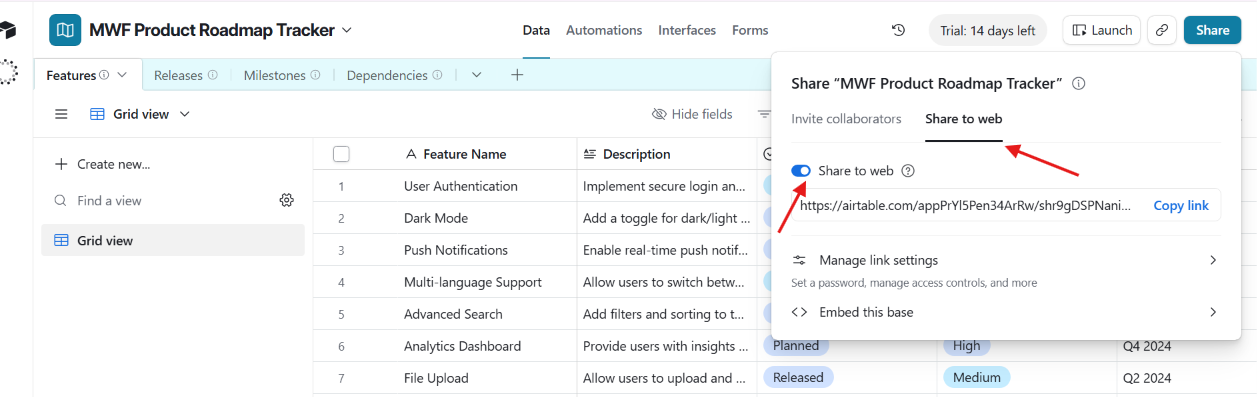Viewport: 1257px width, 397px height.
Task: Click Create new... in sidebar
Action: 102,164
